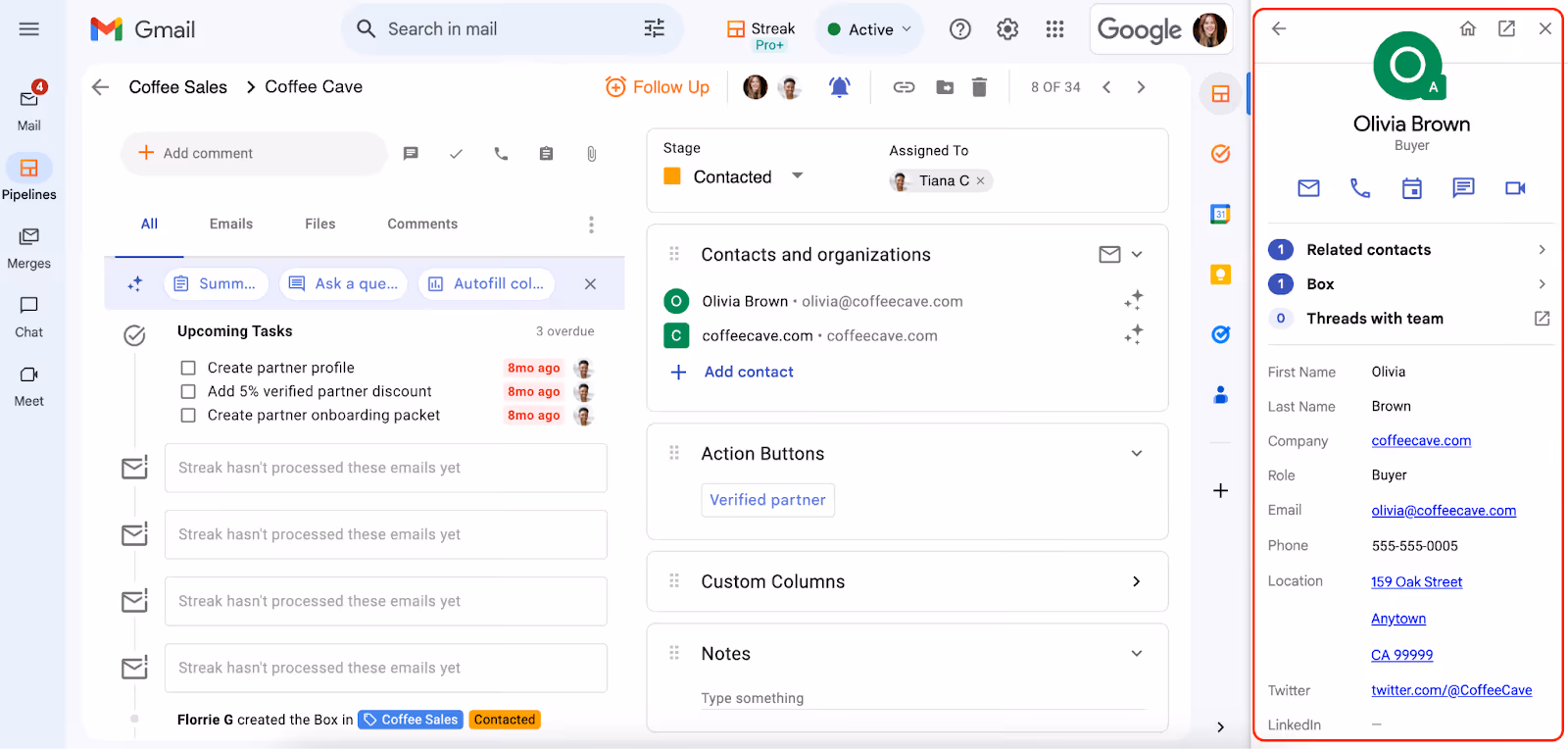Click Notes Type something field
The width and height of the screenshot is (1568, 749).
(922, 698)
